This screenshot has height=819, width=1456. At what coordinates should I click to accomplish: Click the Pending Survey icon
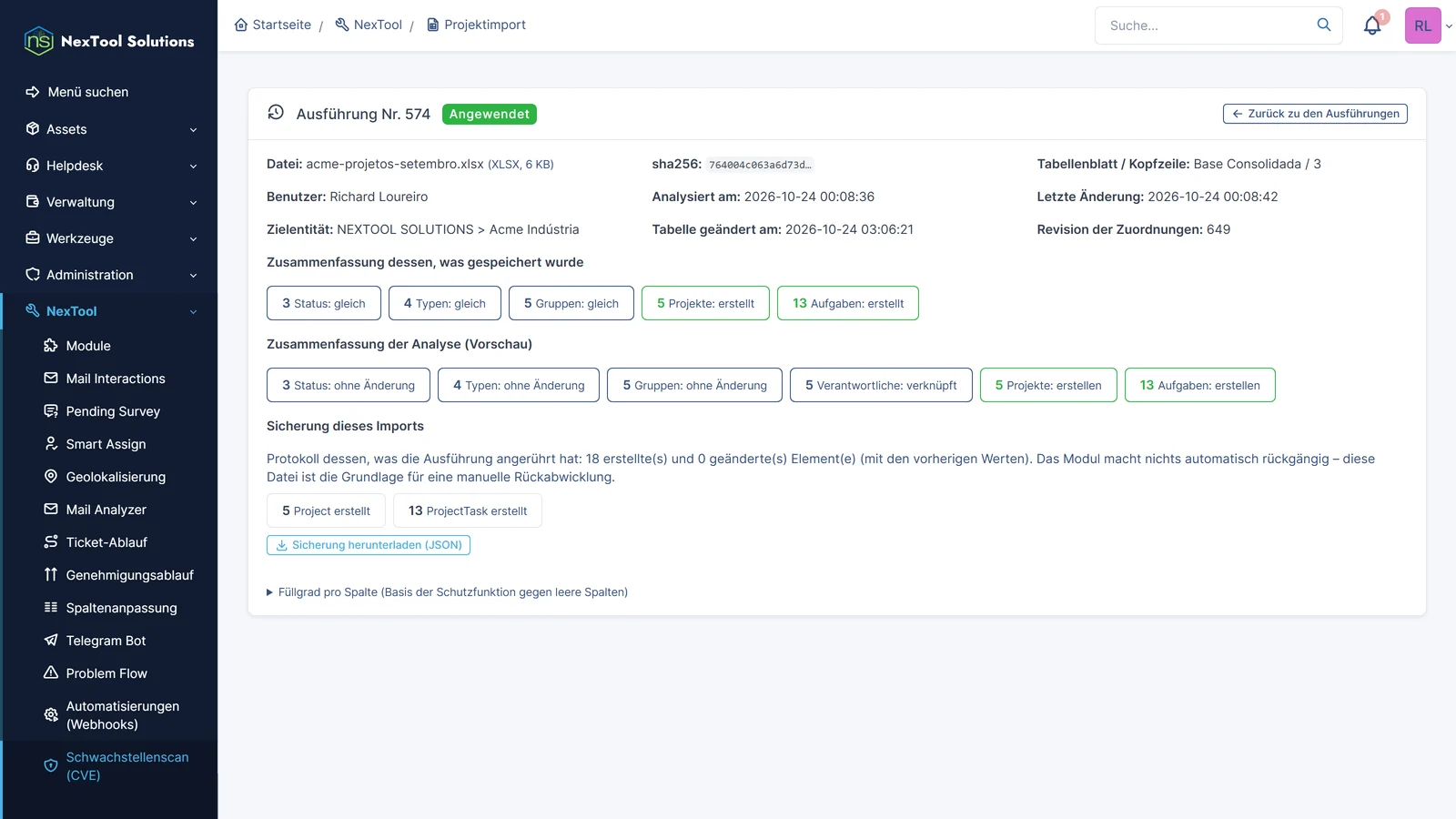51,411
